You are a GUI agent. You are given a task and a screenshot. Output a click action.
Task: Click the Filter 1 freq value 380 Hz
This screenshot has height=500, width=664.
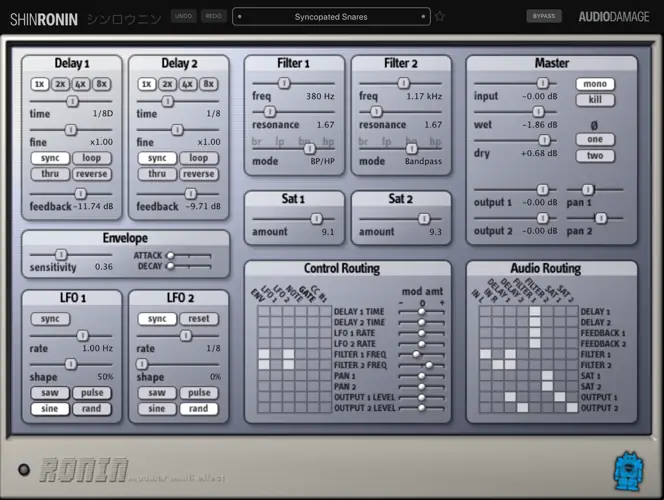point(320,96)
